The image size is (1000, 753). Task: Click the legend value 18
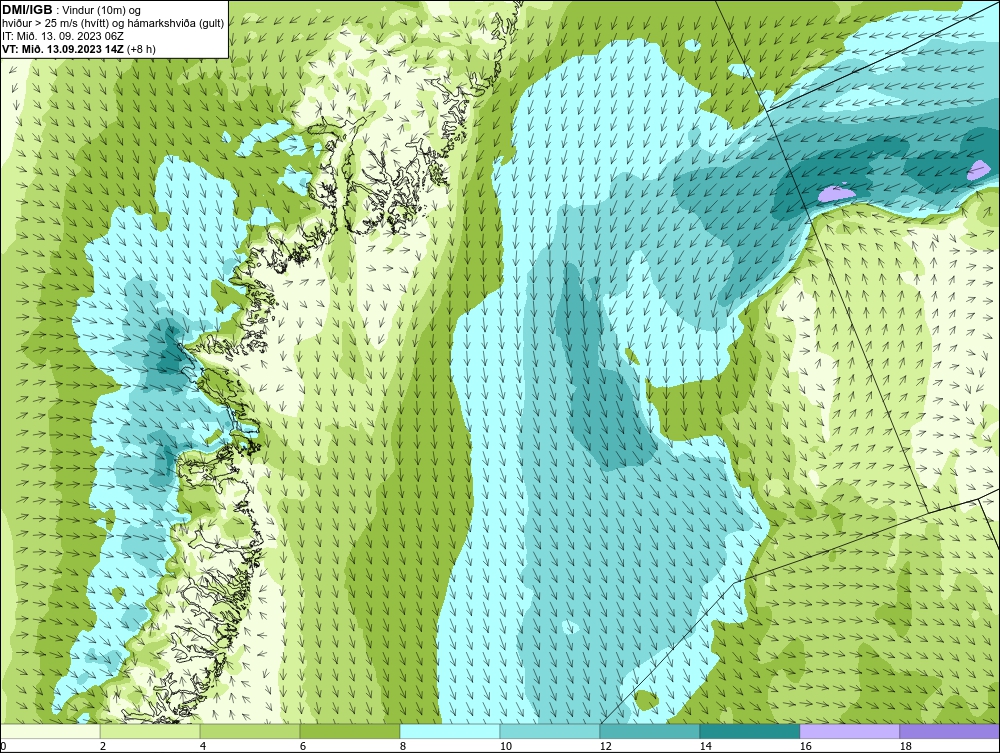[906, 746]
